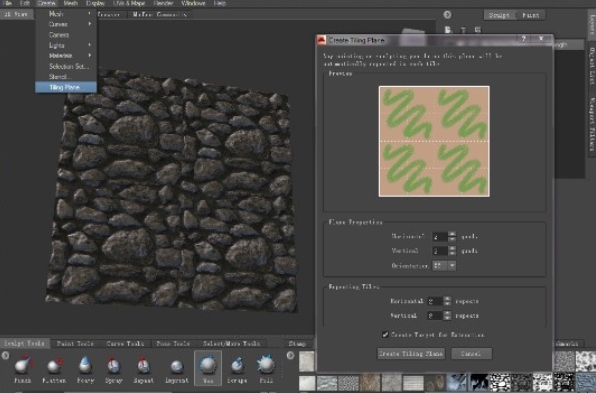Click Plane Properties Vertical quads field
Viewport: 596px width, 393px height.
tap(440, 251)
